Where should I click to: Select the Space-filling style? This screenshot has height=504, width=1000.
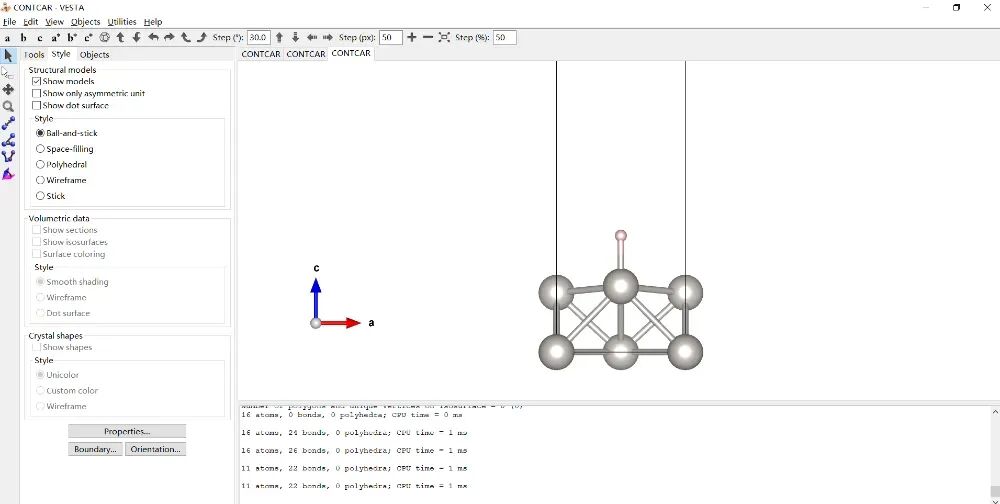click(x=40, y=149)
